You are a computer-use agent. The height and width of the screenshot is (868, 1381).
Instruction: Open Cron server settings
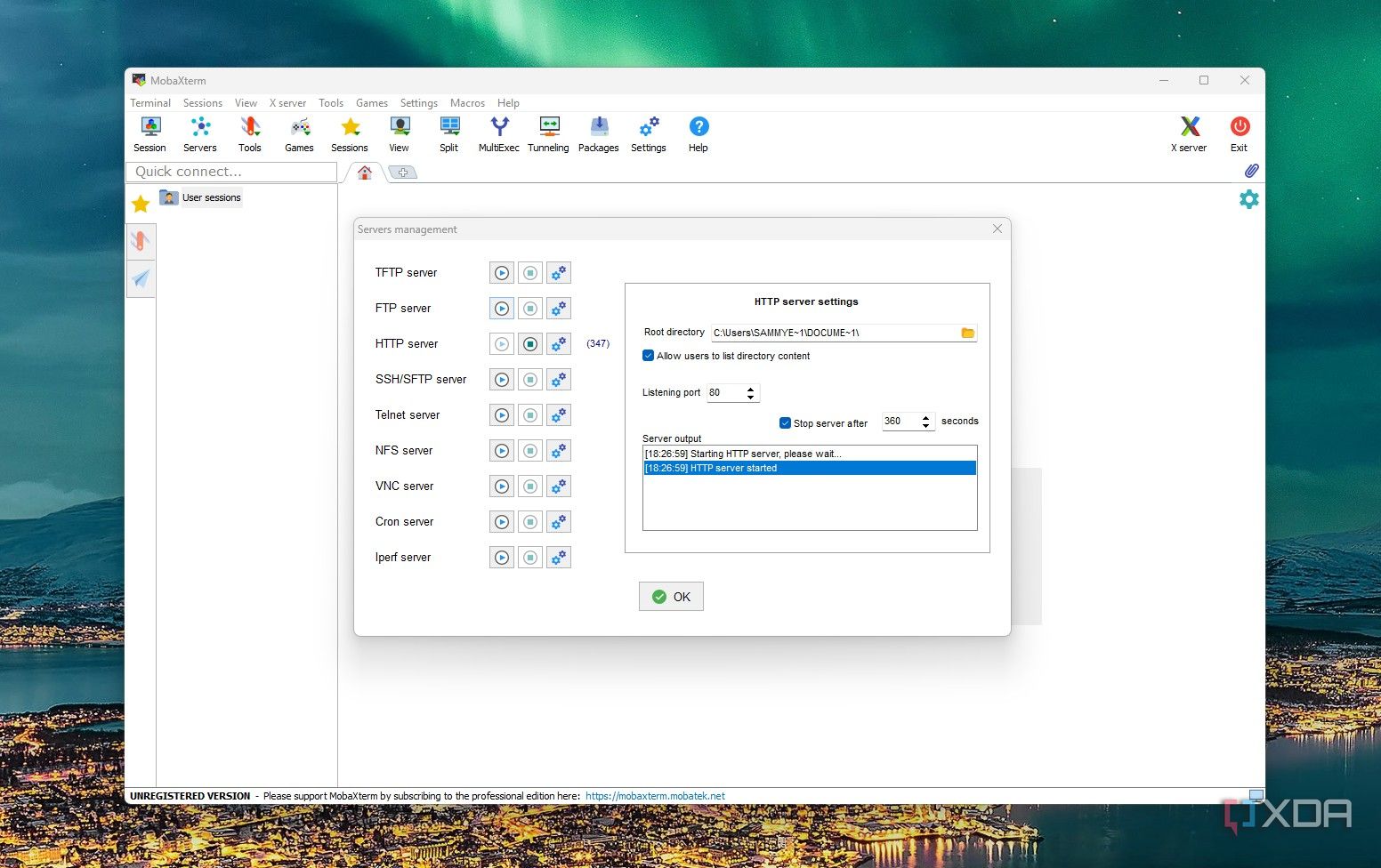point(559,522)
